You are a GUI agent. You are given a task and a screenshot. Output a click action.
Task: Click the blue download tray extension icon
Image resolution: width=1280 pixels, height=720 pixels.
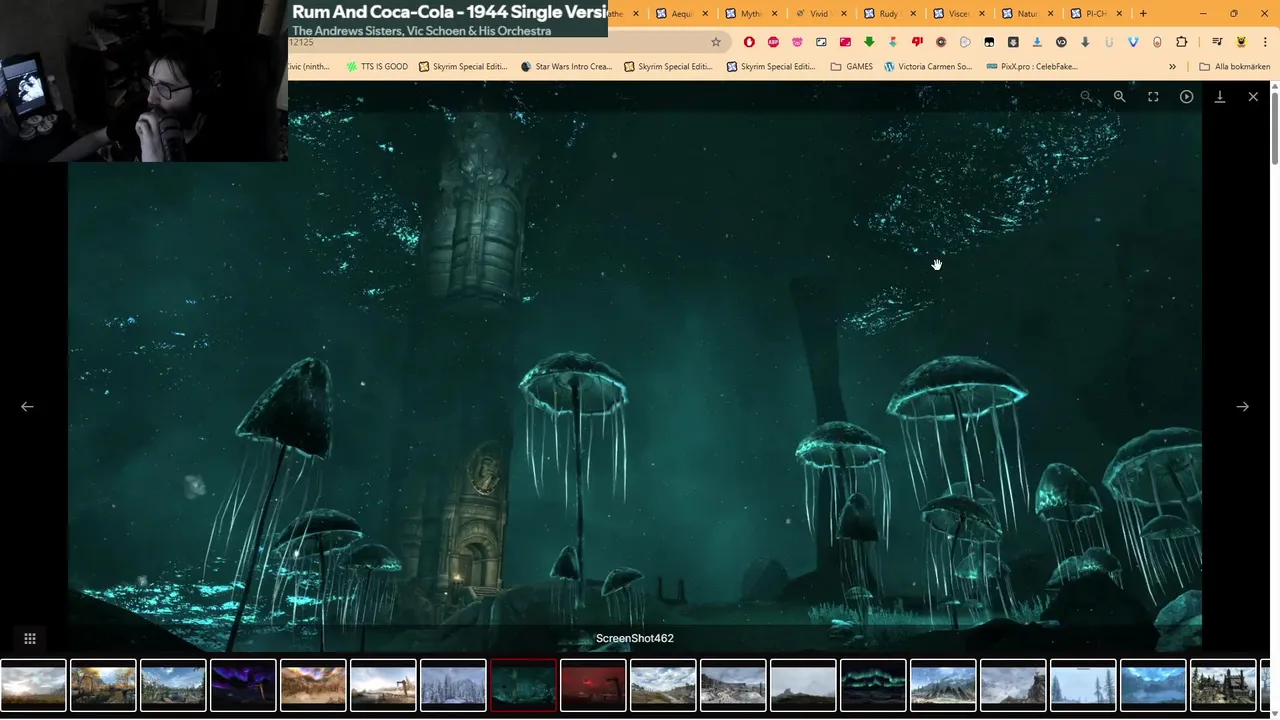pos(1037,42)
